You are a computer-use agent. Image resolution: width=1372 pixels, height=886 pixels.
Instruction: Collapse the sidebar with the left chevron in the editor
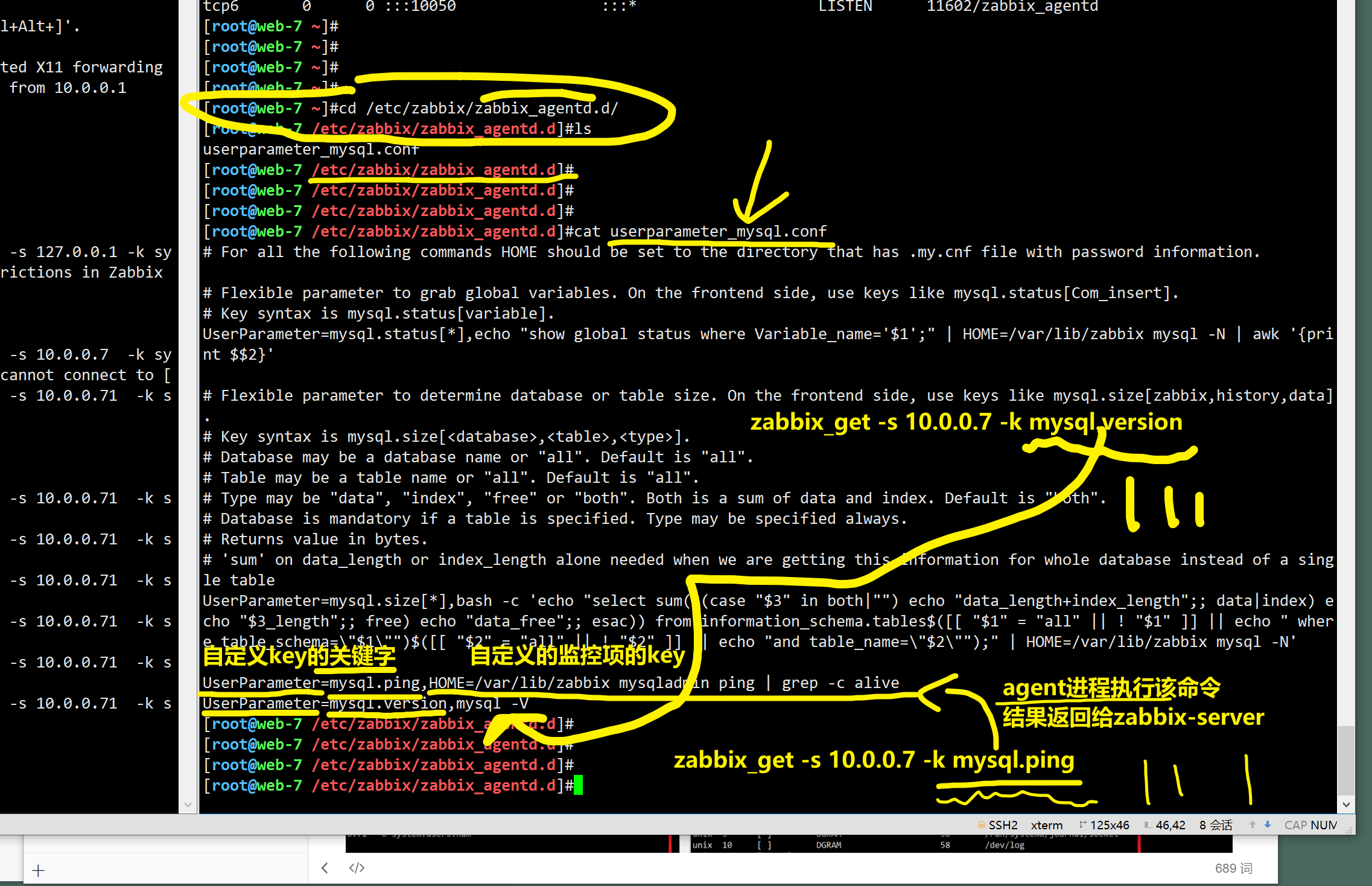(x=325, y=868)
